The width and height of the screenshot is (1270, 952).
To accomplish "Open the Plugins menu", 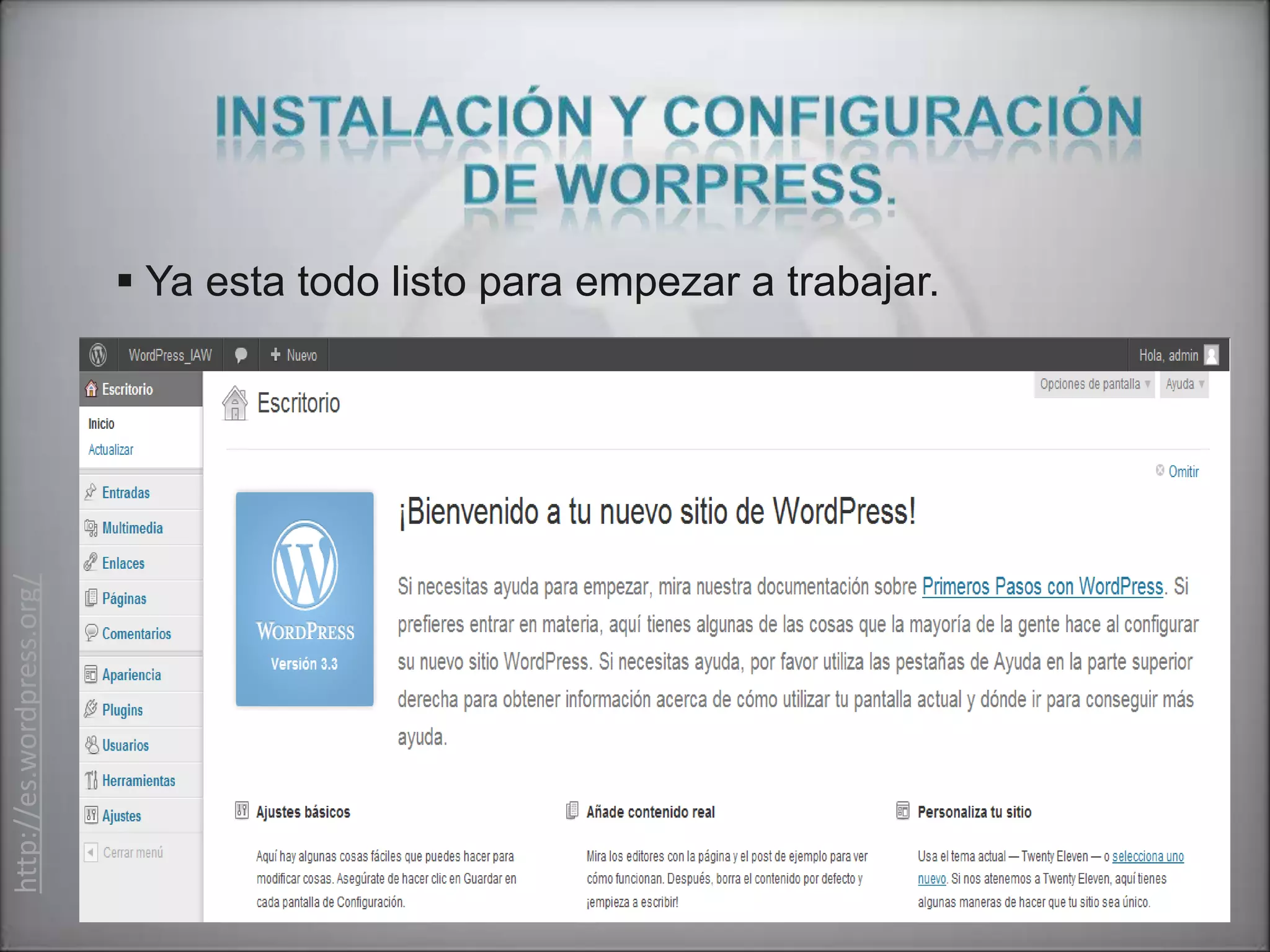I will click(x=141, y=710).
